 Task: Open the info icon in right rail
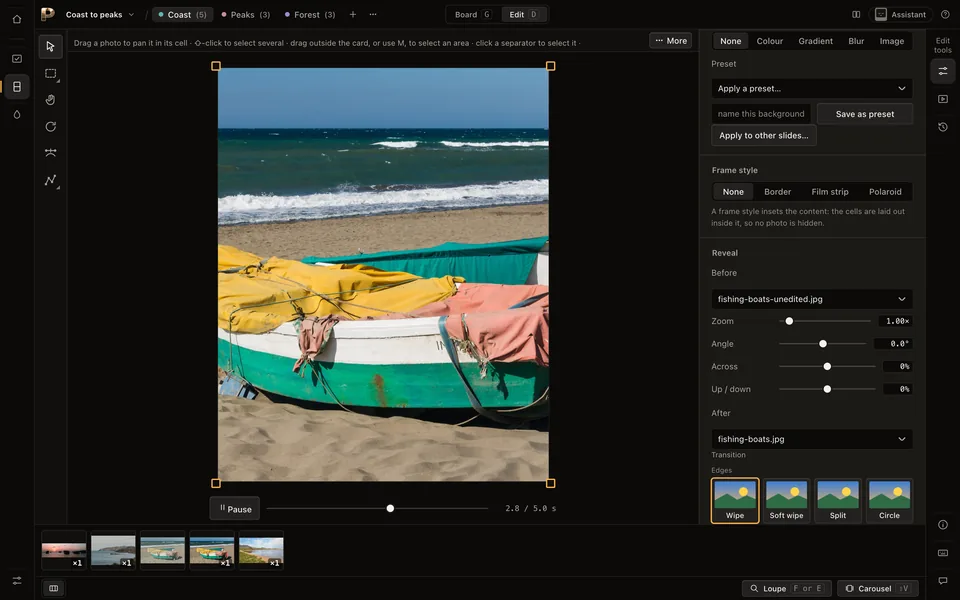(x=943, y=525)
